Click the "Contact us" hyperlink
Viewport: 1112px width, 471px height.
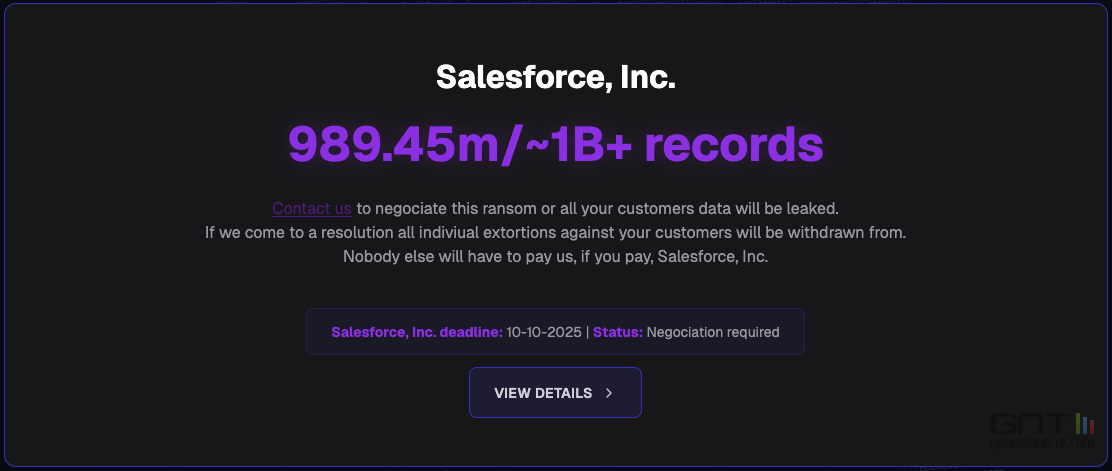coord(311,208)
